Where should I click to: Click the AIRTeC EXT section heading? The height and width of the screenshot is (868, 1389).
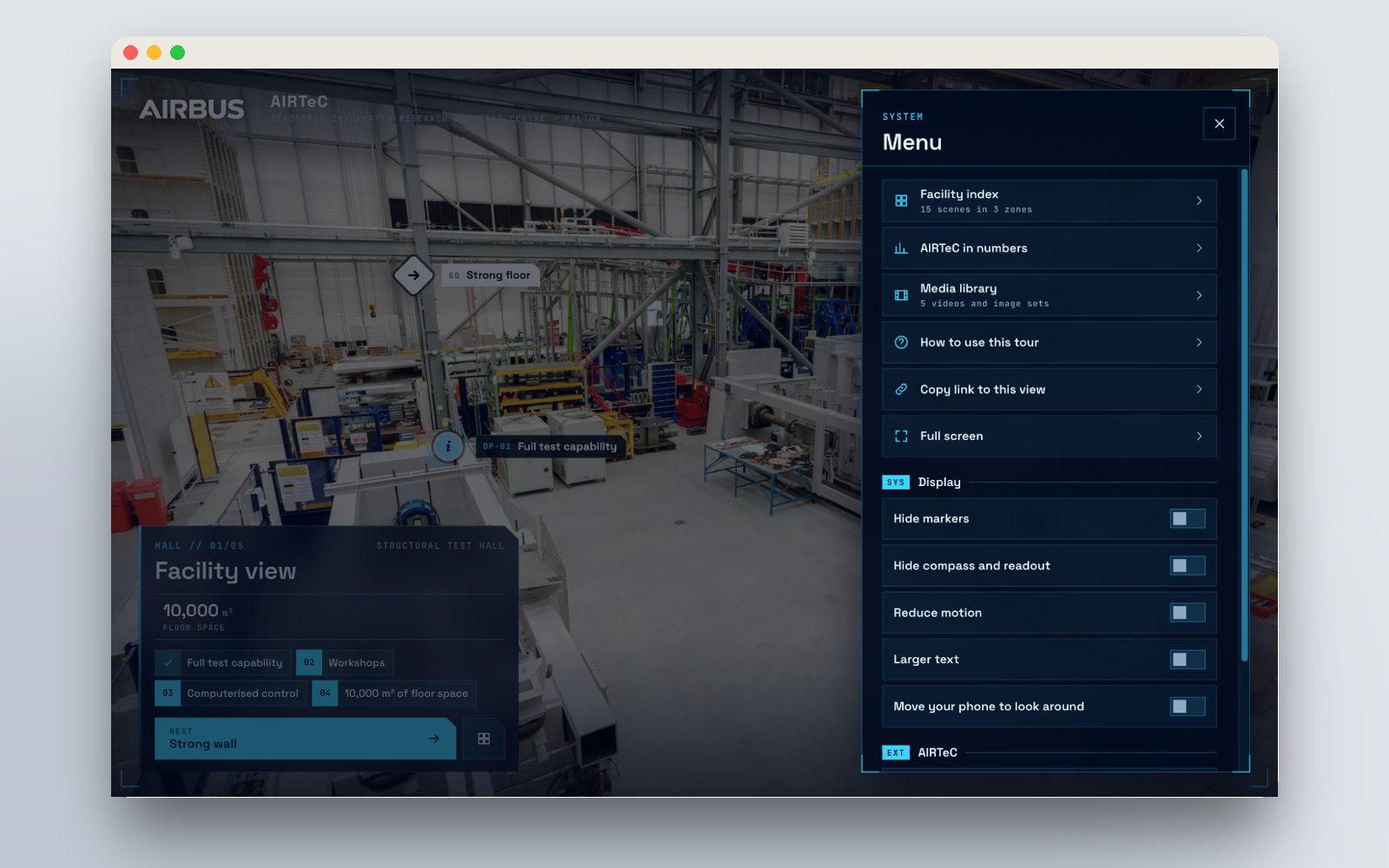click(938, 753)
